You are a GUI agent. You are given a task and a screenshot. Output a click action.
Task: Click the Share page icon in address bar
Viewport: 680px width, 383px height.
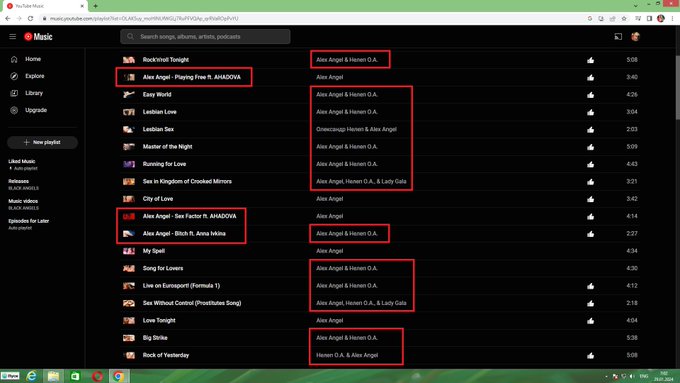(612, 18)
